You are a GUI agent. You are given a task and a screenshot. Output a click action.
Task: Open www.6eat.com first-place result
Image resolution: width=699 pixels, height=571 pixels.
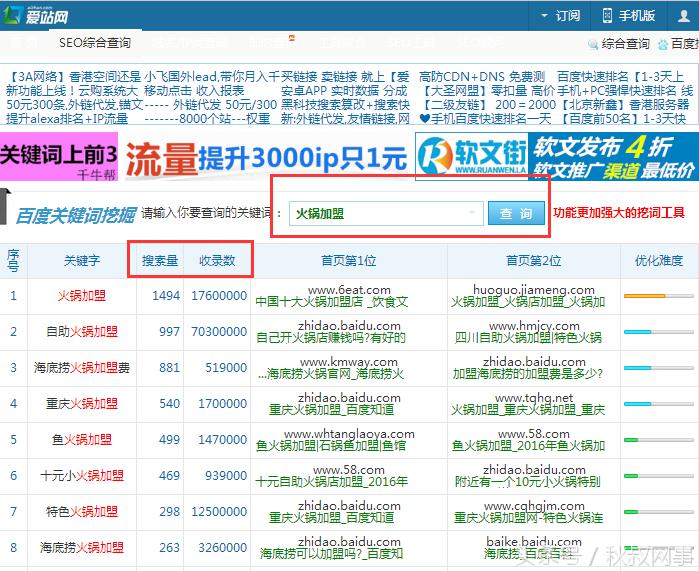pyautogui.click(x=349, y=290)
